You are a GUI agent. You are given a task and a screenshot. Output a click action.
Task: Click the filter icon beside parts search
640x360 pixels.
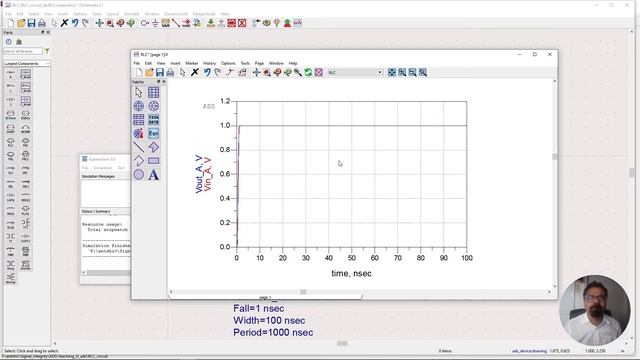[47, 51]
